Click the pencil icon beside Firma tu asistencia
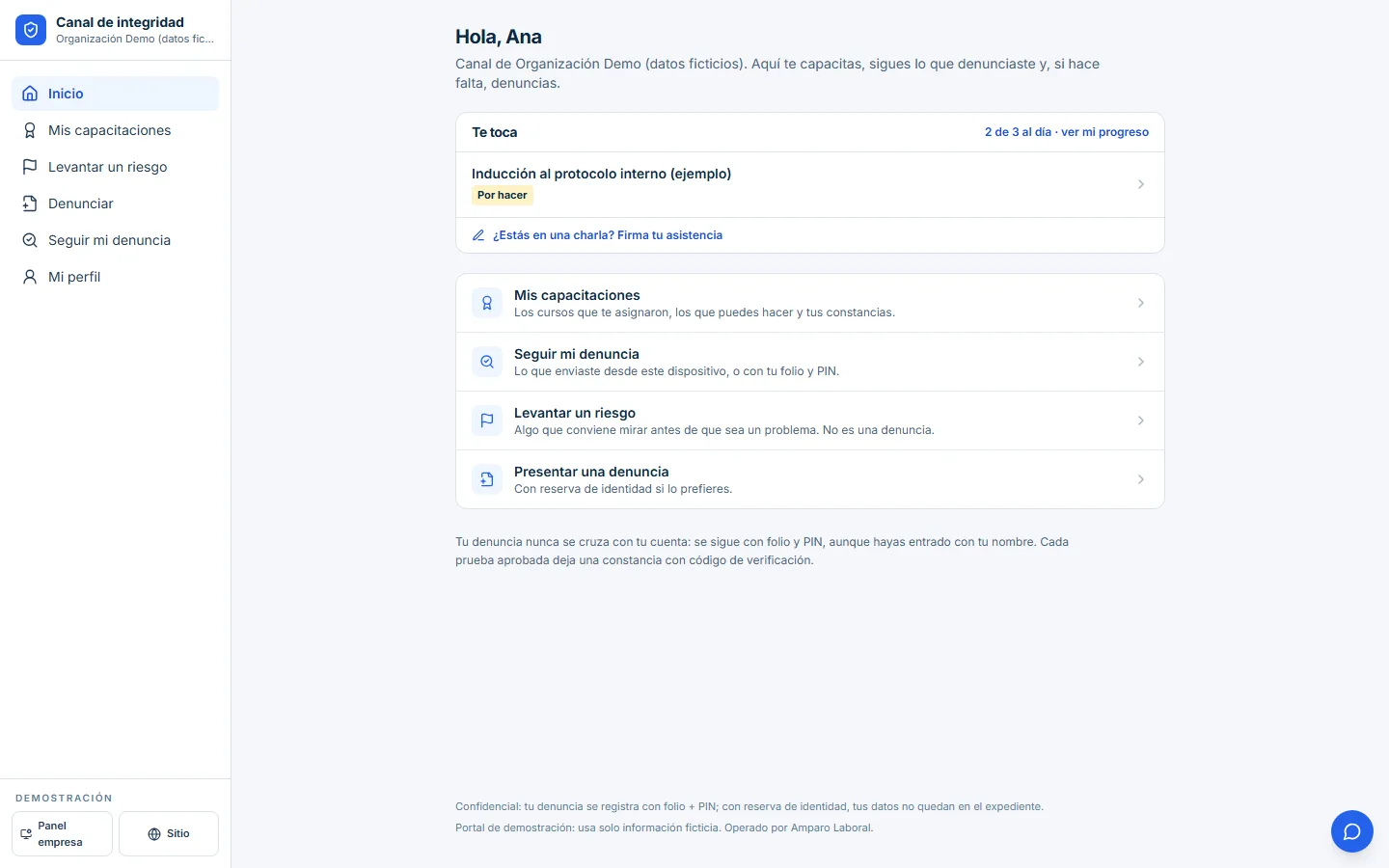The width and height of the screenshot is (1389, 868). (x=478, y=235)
